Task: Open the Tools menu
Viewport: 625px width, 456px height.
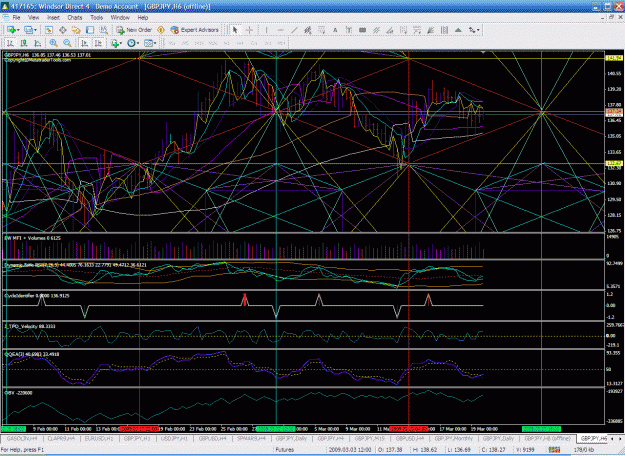Action: (96, 18)
